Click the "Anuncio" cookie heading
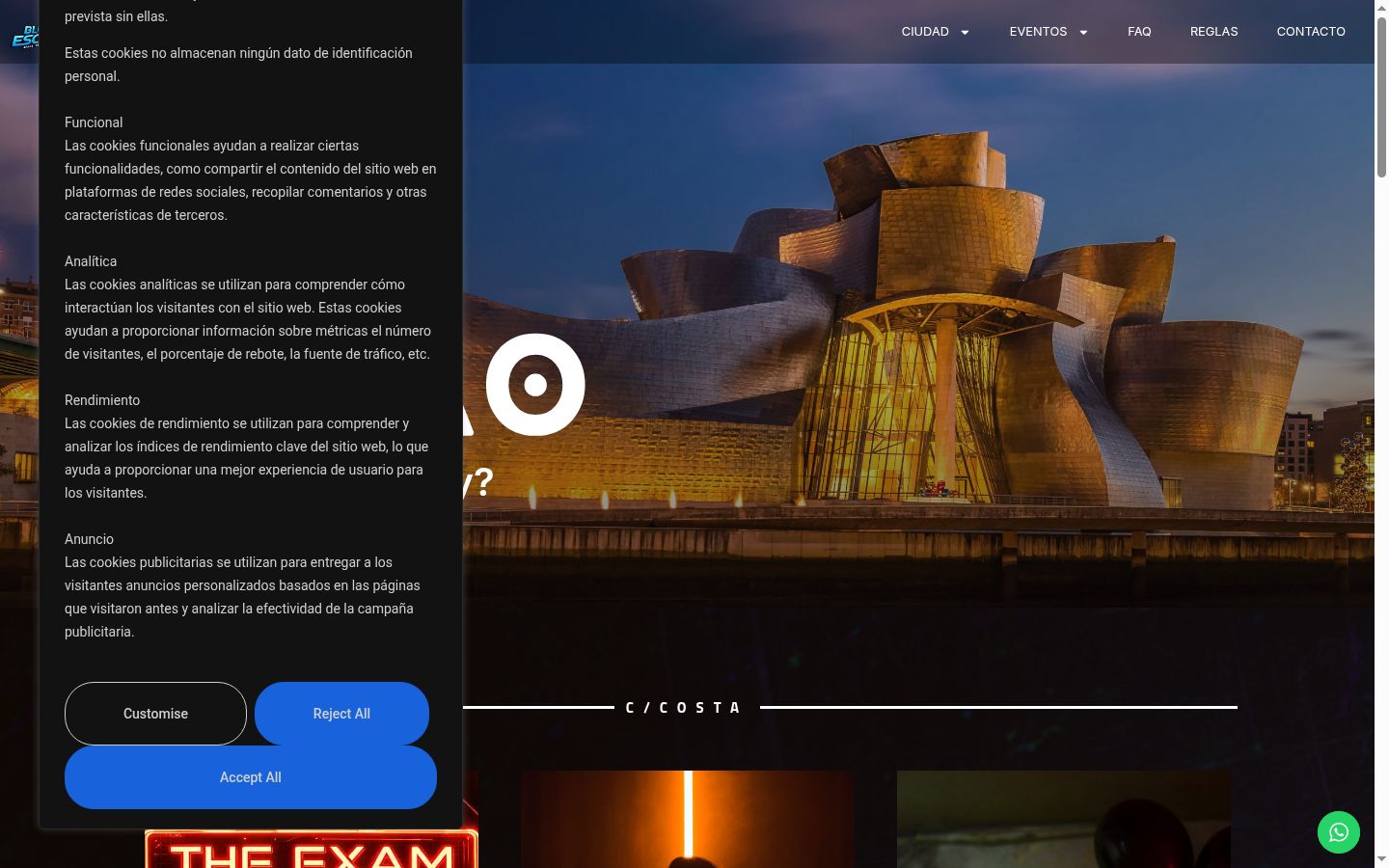The width and height of the screenshot is (1389, 868). pos(89,539)
